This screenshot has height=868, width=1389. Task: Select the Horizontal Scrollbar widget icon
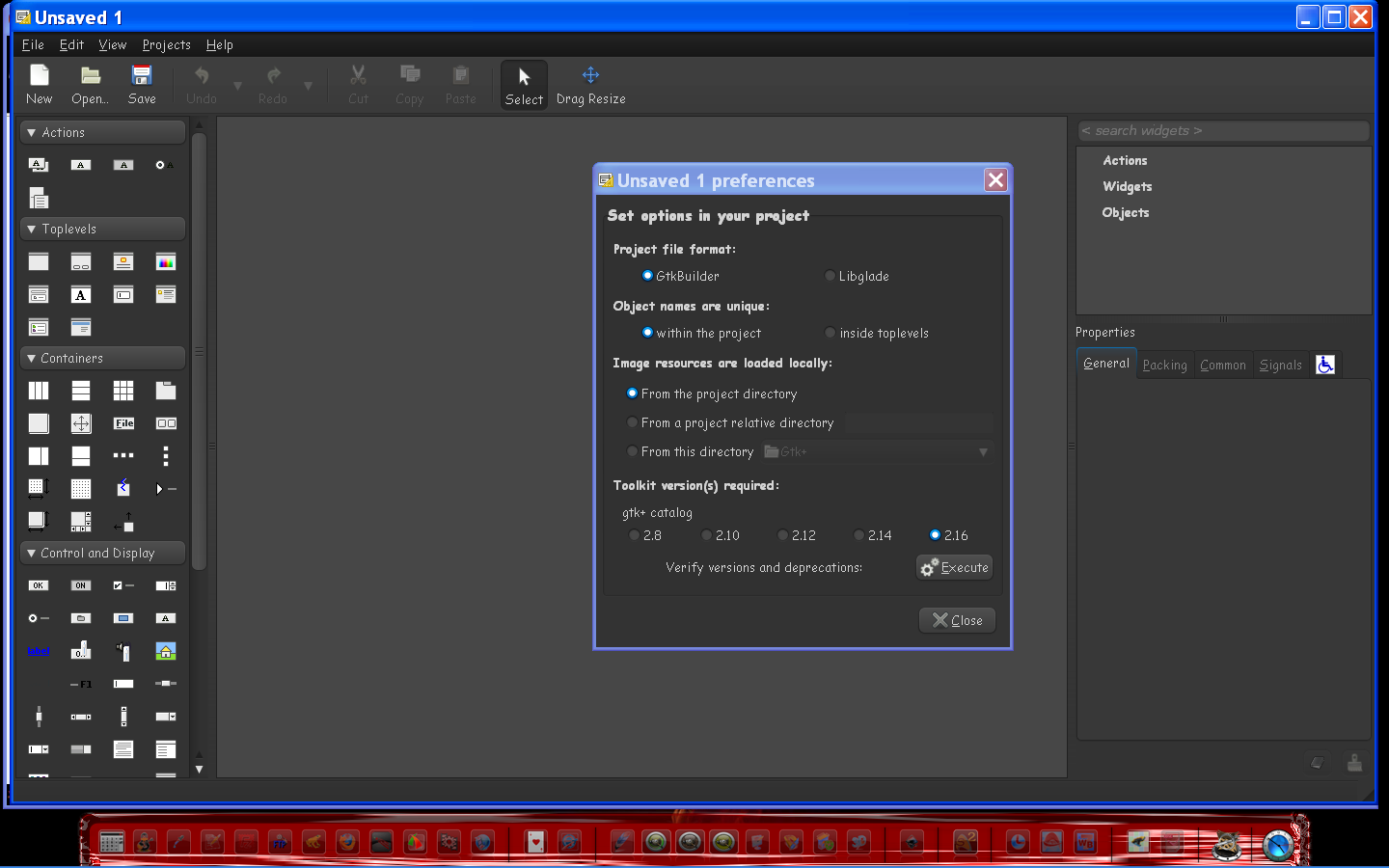(x=81, y=717)
